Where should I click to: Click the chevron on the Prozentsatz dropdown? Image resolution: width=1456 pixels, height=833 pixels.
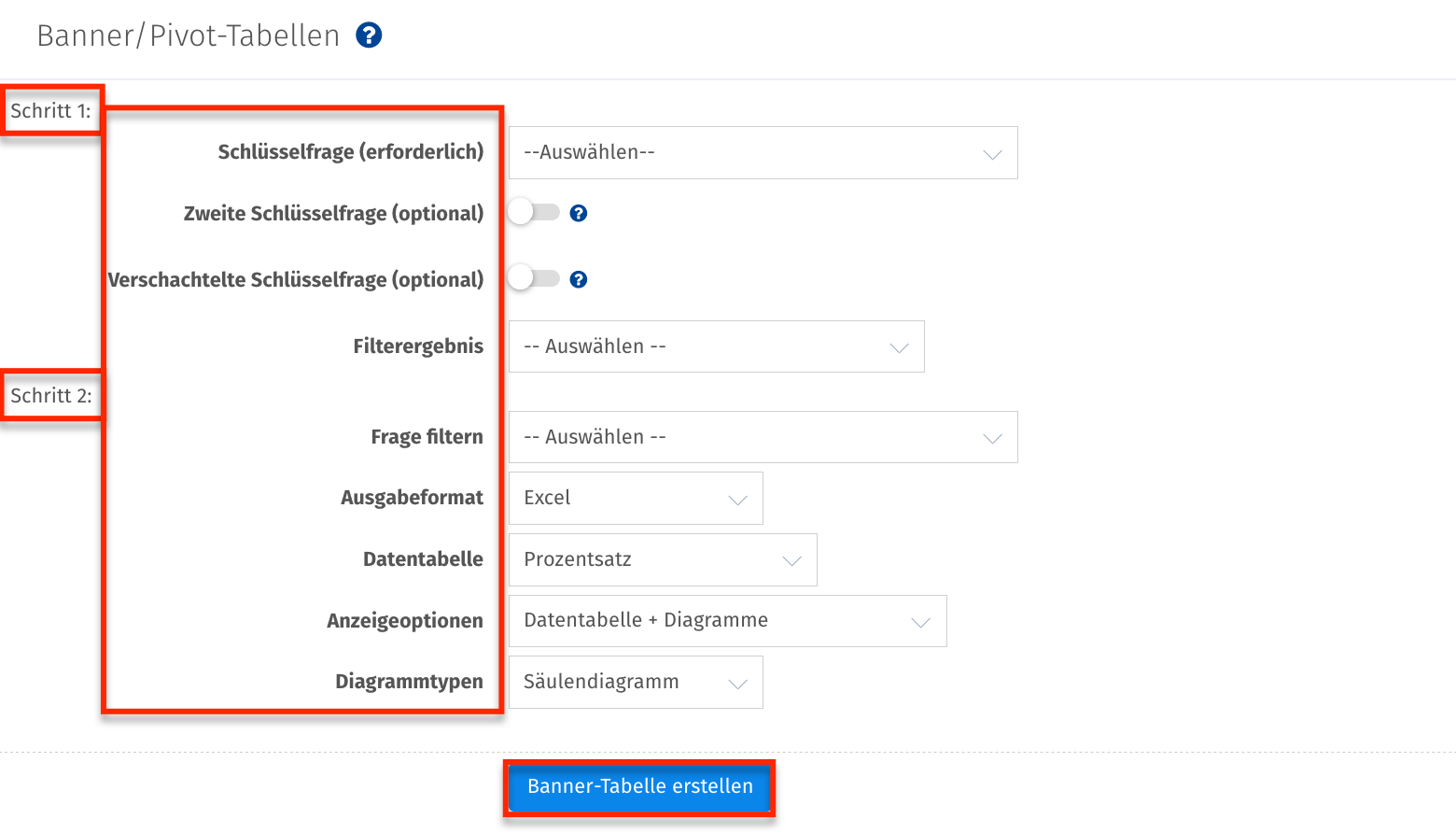coord(792,559)
